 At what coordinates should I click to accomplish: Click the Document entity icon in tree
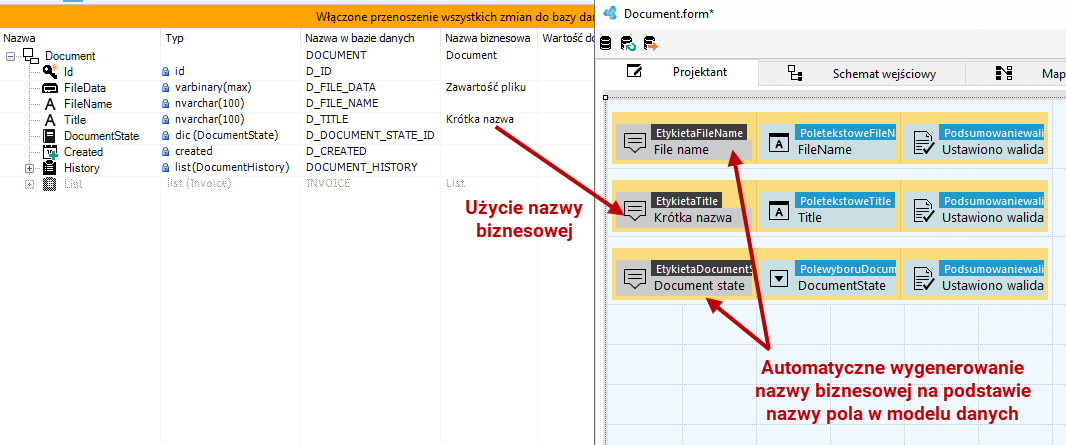(31, 56)
